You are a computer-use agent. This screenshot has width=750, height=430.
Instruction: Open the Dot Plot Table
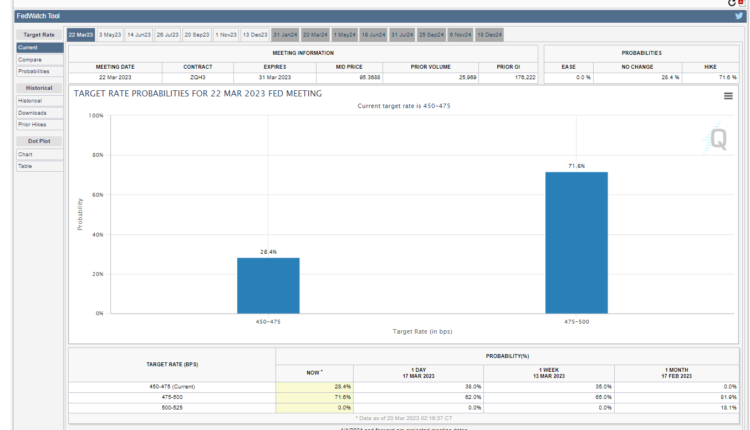tap(25, 166)
